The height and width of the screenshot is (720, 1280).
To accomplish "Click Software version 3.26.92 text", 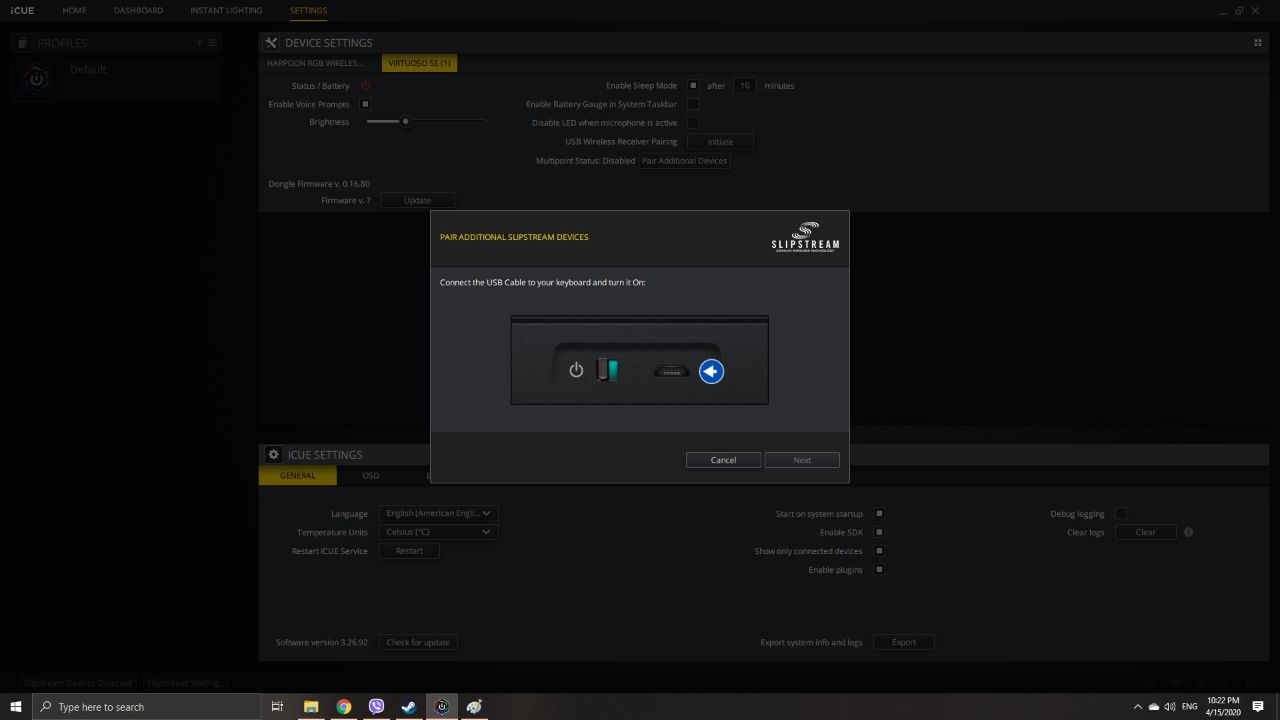I will click(x=322, y=642).
